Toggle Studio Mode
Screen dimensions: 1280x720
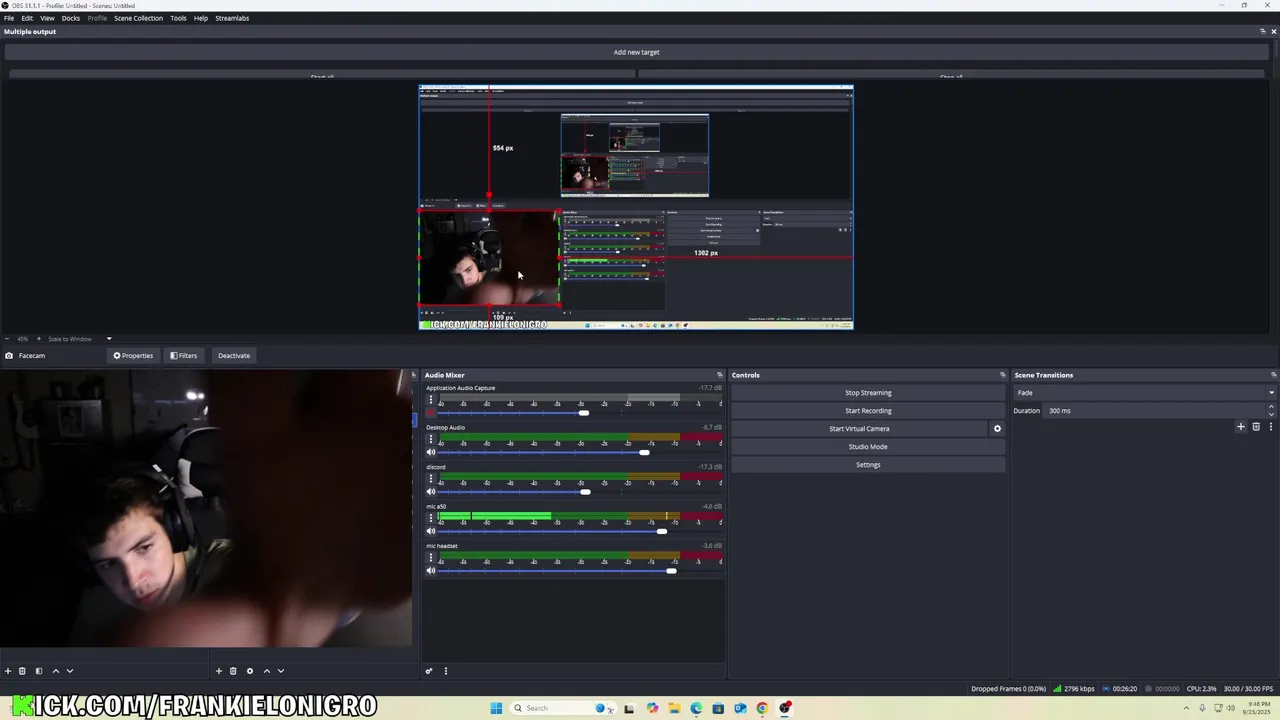click(868, 447)
